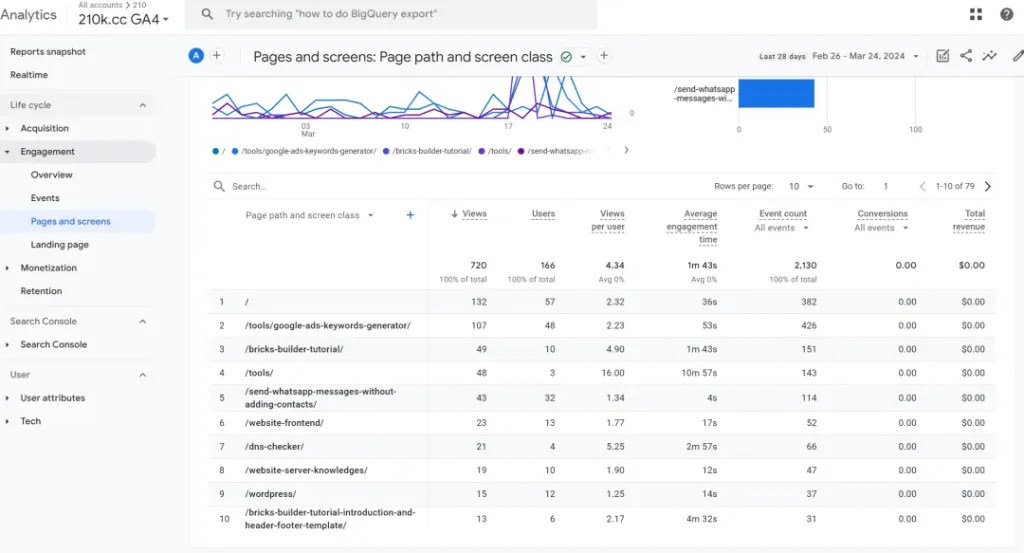The image size is (1024, 553).
Task: Click the customize report pencil icon
Action: [1017, 56]
